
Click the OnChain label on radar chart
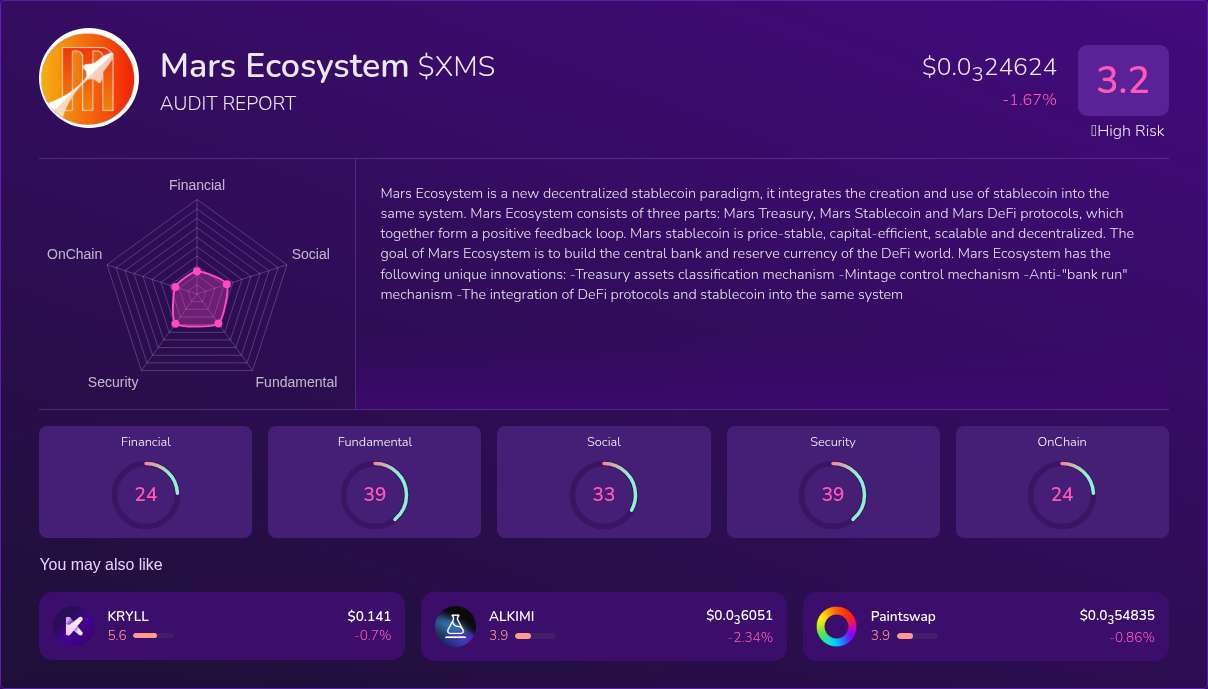tap(75, 254)
